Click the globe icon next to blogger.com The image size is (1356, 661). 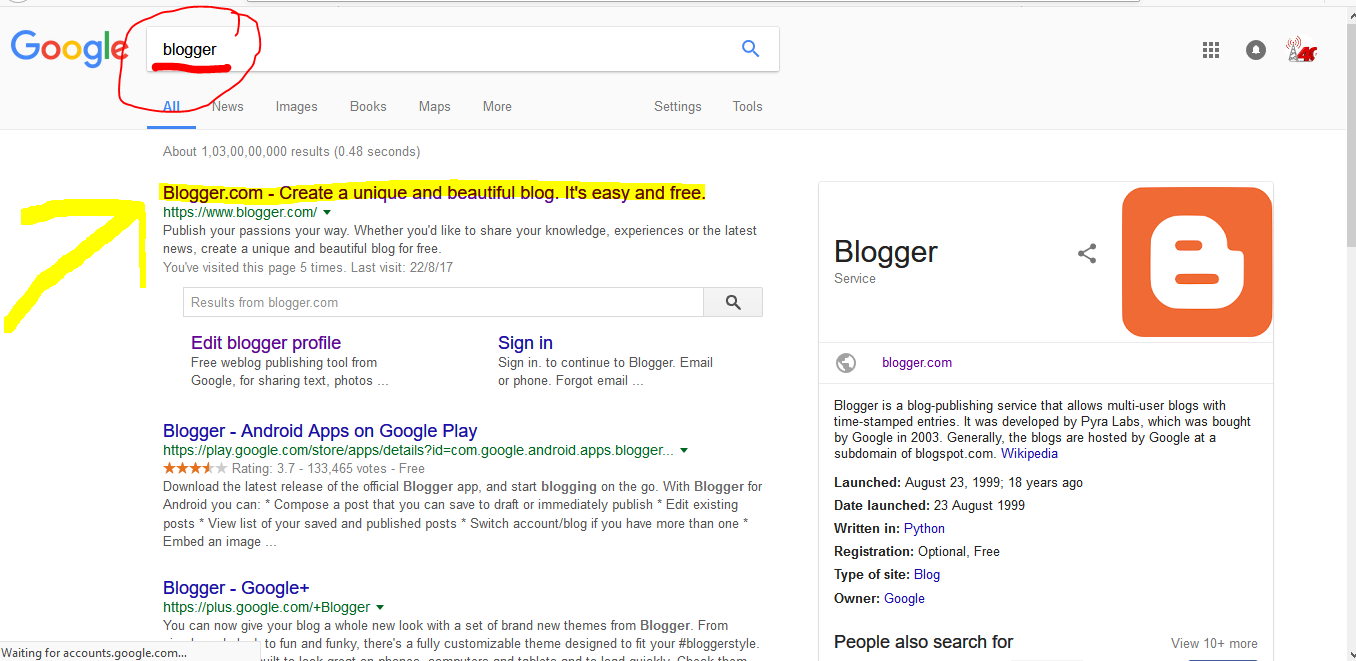click(846, 363)
